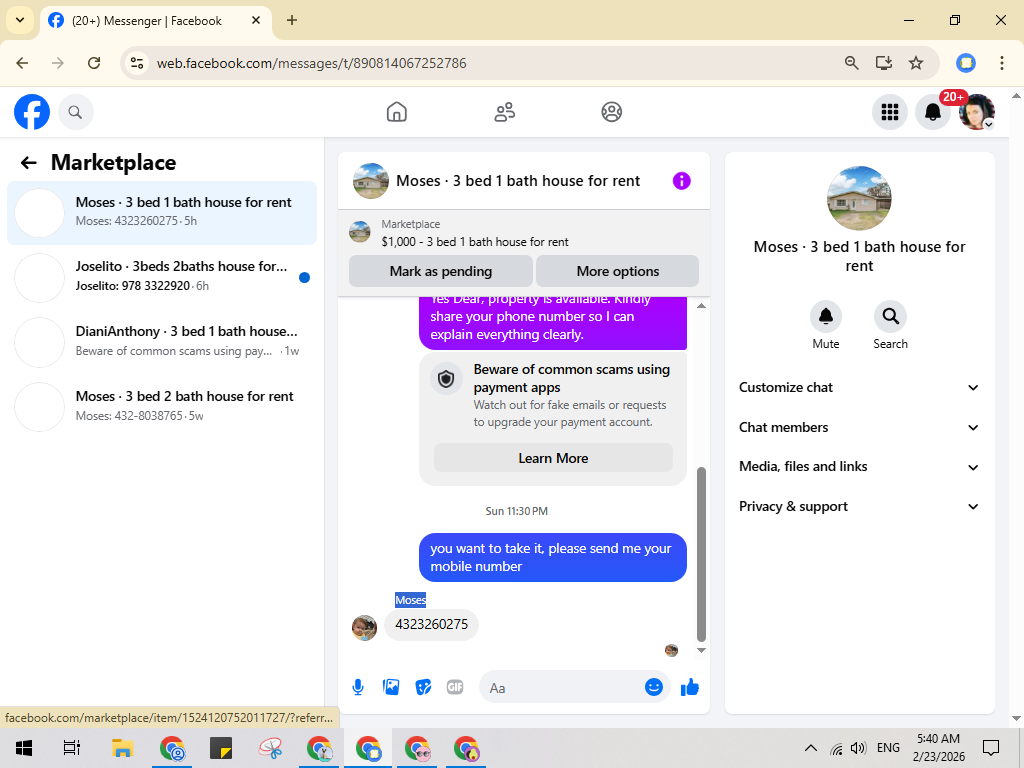Search in conversation magnifier icon
This screenshot has height=768, width=1024.
890,317
